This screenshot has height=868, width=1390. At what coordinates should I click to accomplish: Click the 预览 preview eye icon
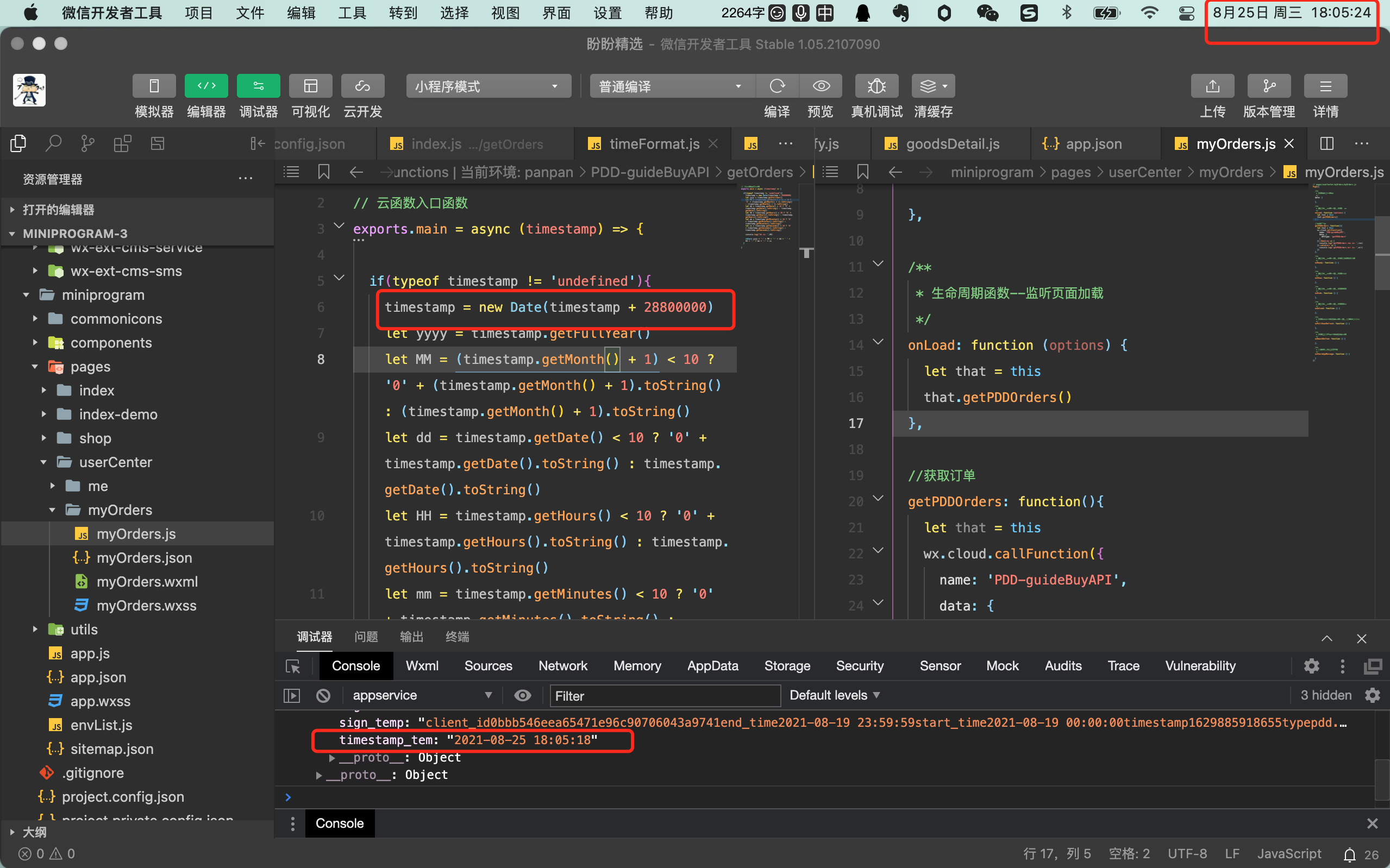click(821, 86)
